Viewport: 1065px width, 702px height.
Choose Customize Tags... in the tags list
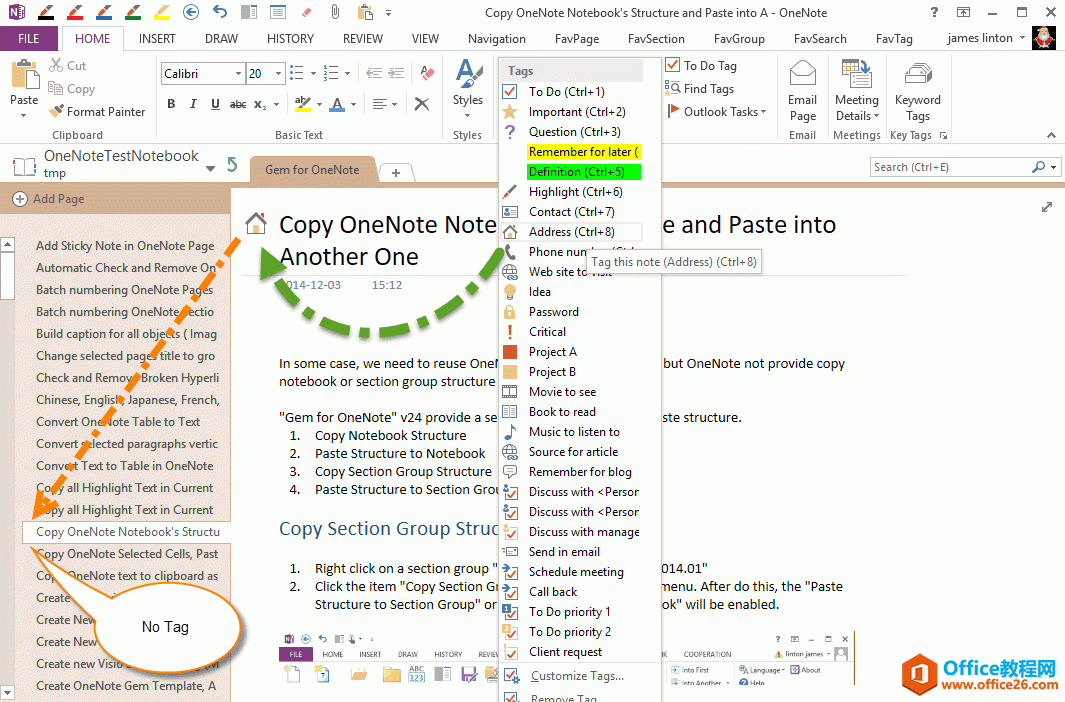tap(577, 676)
